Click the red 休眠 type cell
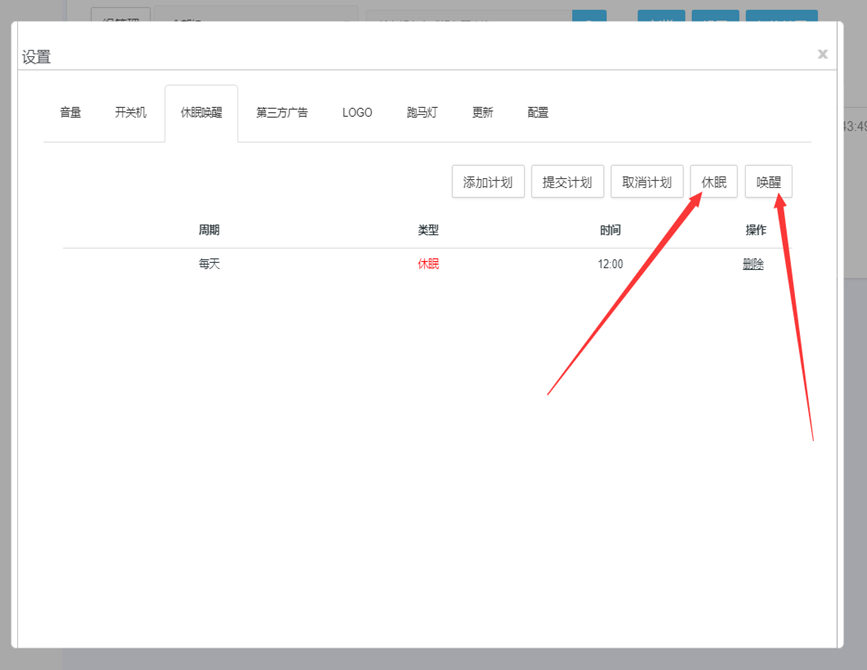This screenshot has width=867, height=670. (428, 265)
